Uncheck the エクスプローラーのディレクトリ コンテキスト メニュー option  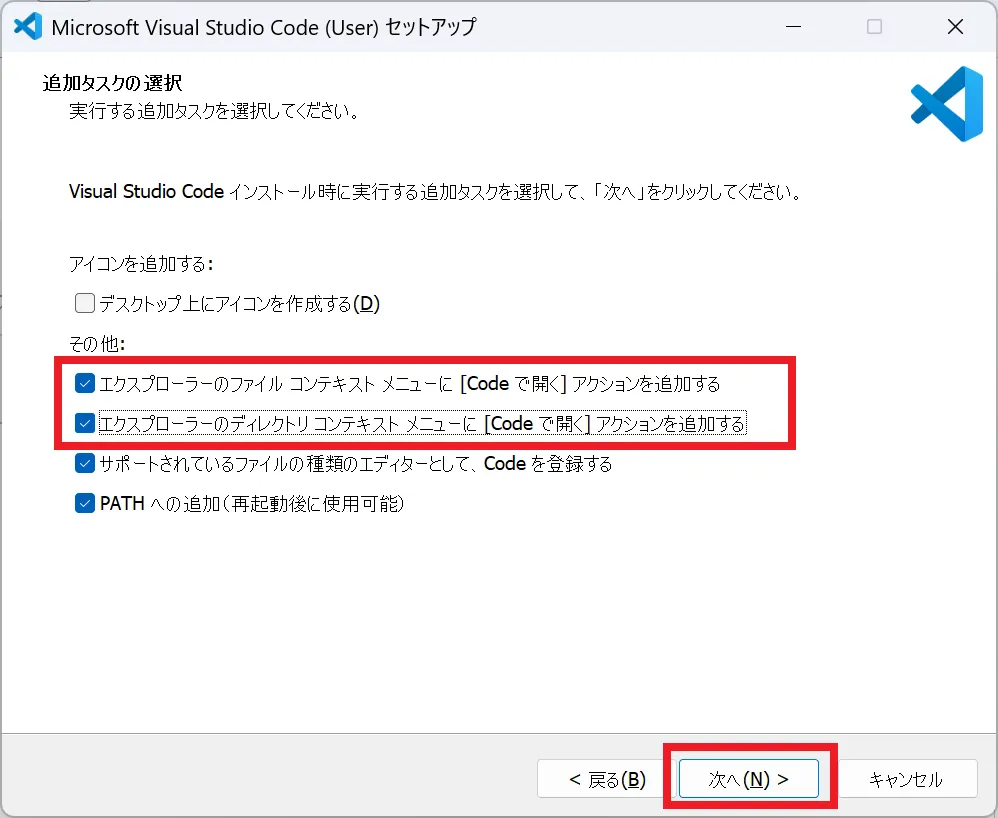click(85, 424)
